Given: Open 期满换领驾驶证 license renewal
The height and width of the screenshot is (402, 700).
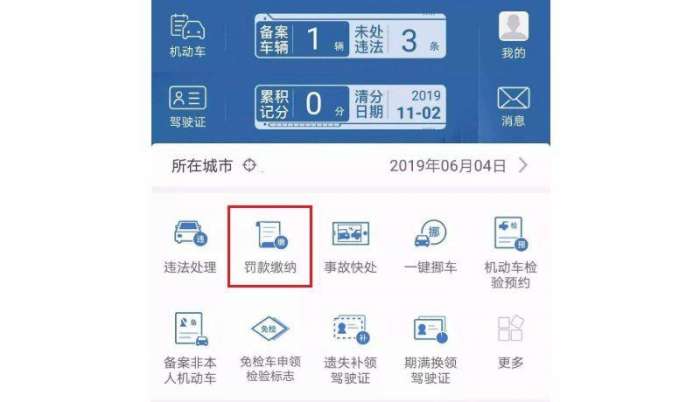Looking at the screenshot, I should pyautogui.click(x=430, y=348).
